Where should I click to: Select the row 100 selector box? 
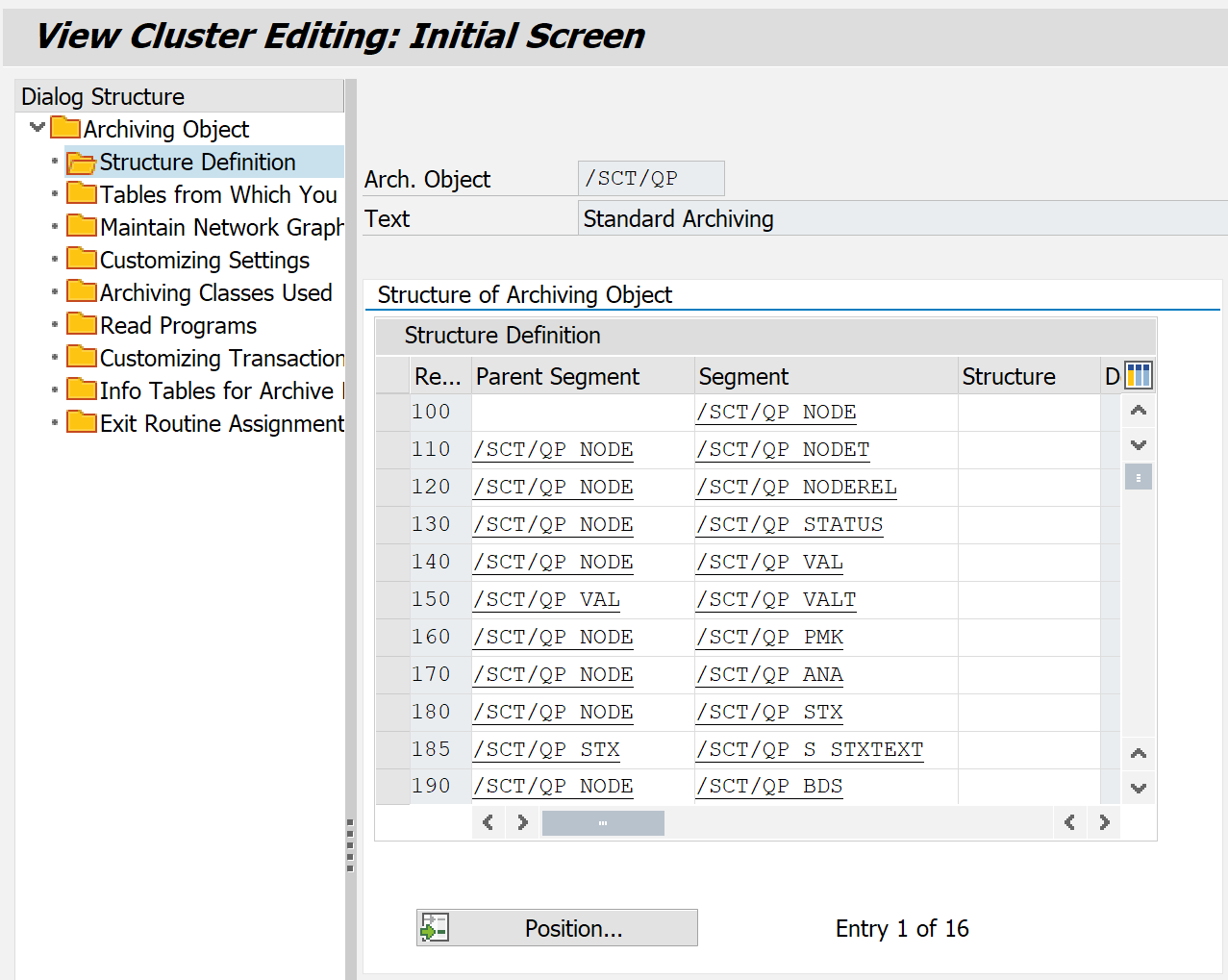coord(392,412)
